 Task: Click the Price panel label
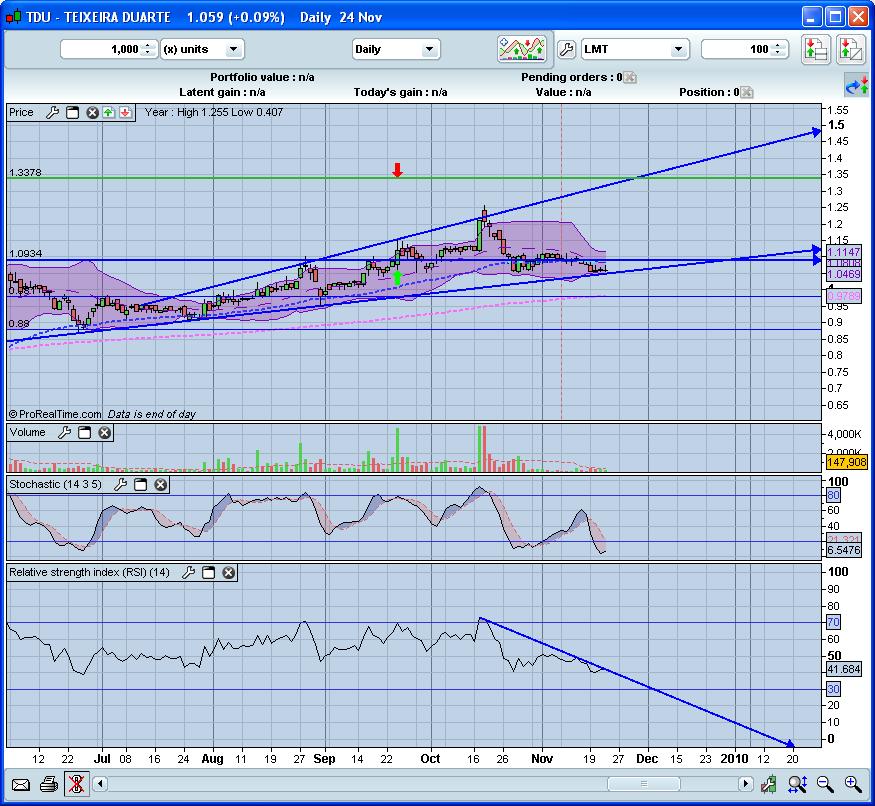tap(22, 112)
